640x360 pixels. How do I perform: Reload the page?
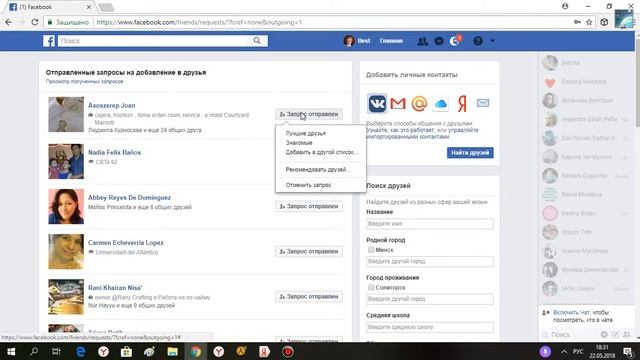(x=35, y=22)
